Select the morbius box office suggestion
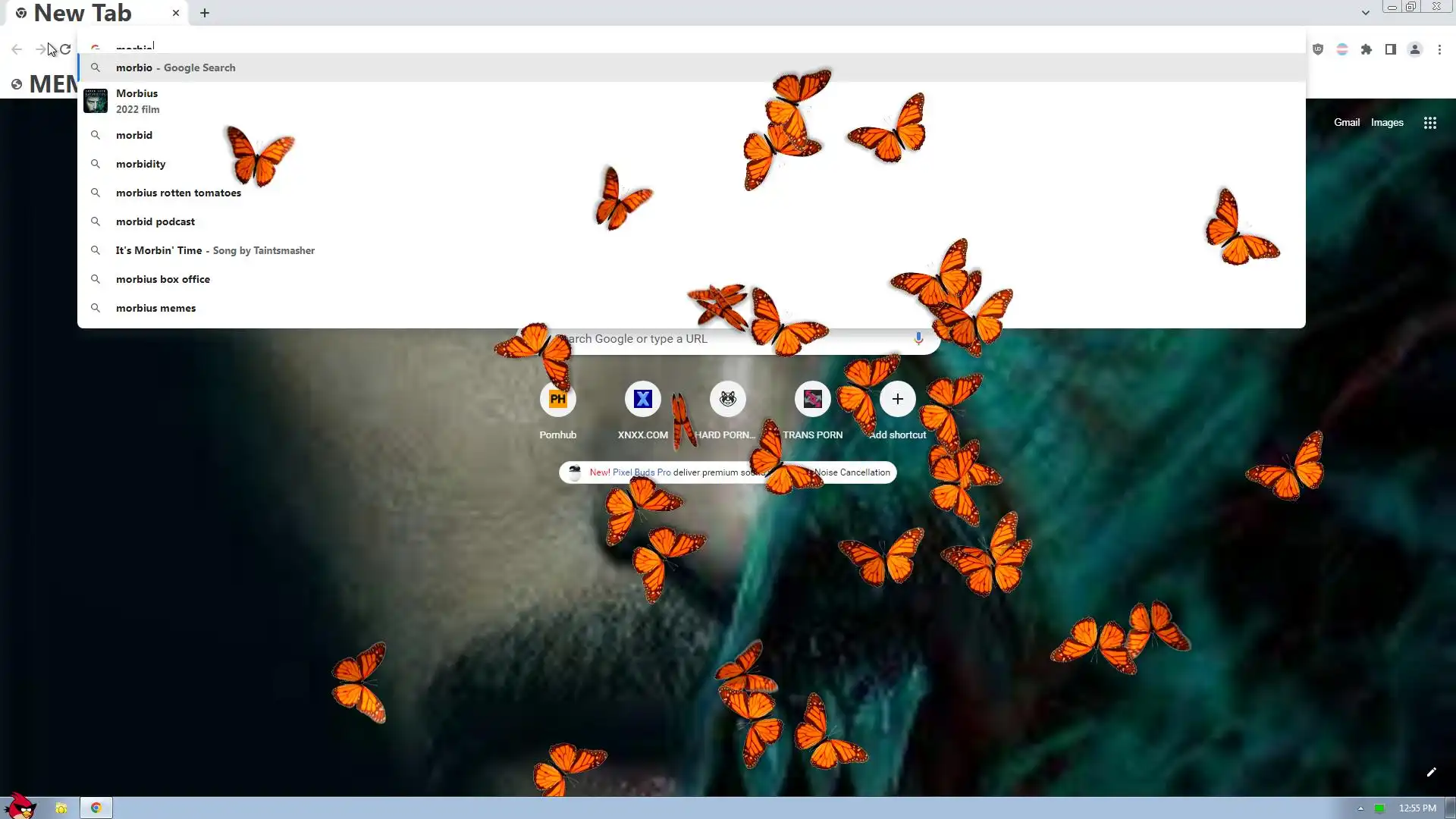Screen dimensions: 1456x819 (162, 279)
